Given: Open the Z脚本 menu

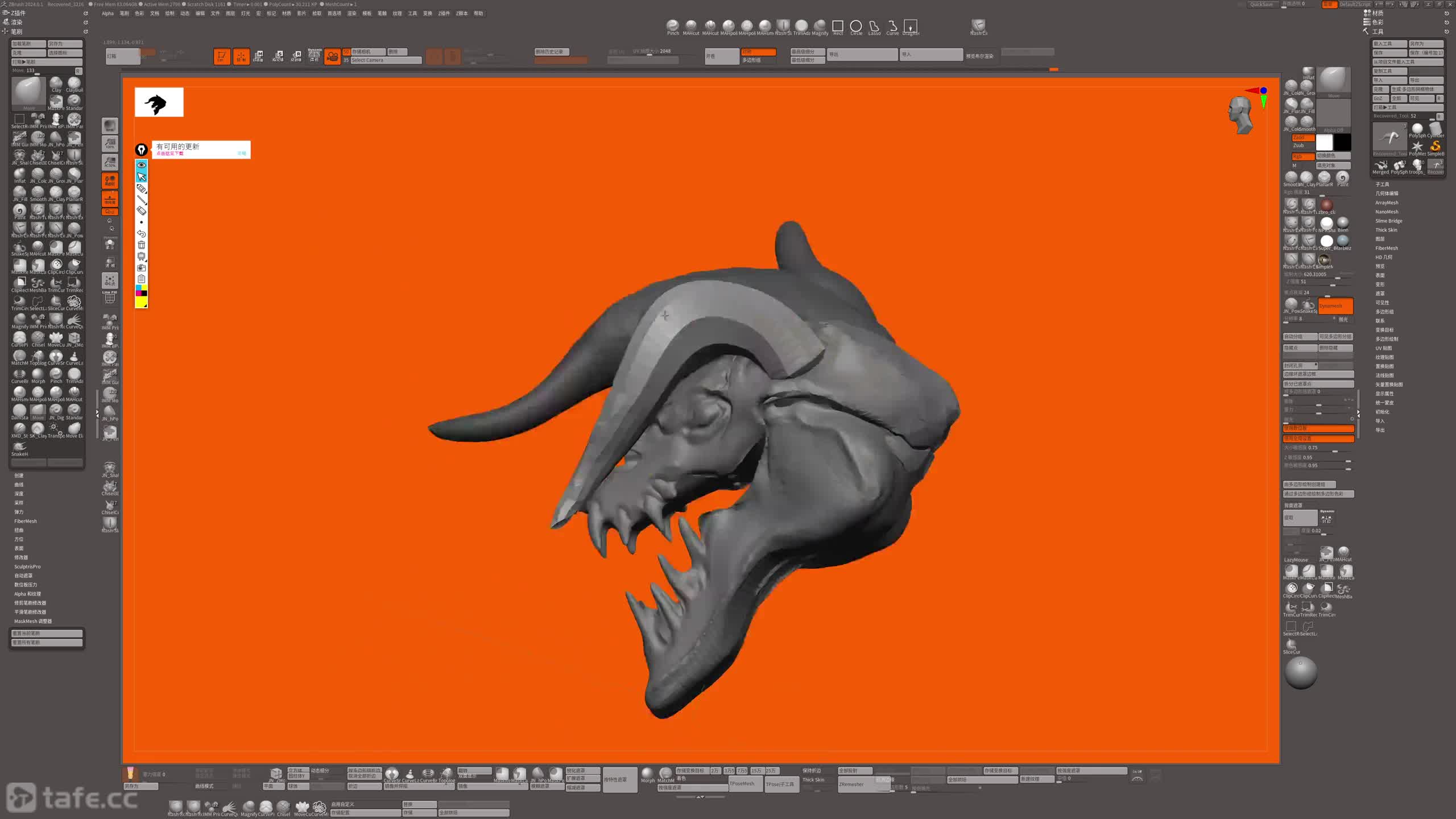Looking at the screenshot, I should [461, 13].
